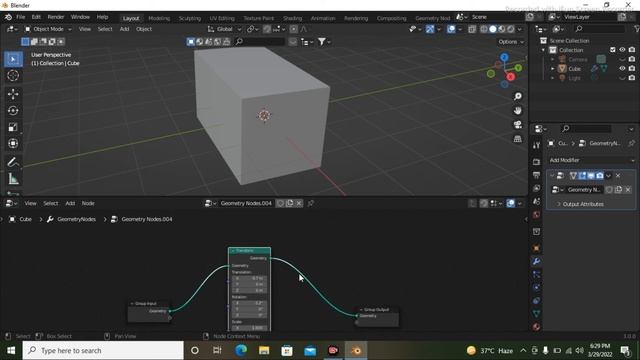
Task: Select the Select Box tool
Action: point(13,60)
